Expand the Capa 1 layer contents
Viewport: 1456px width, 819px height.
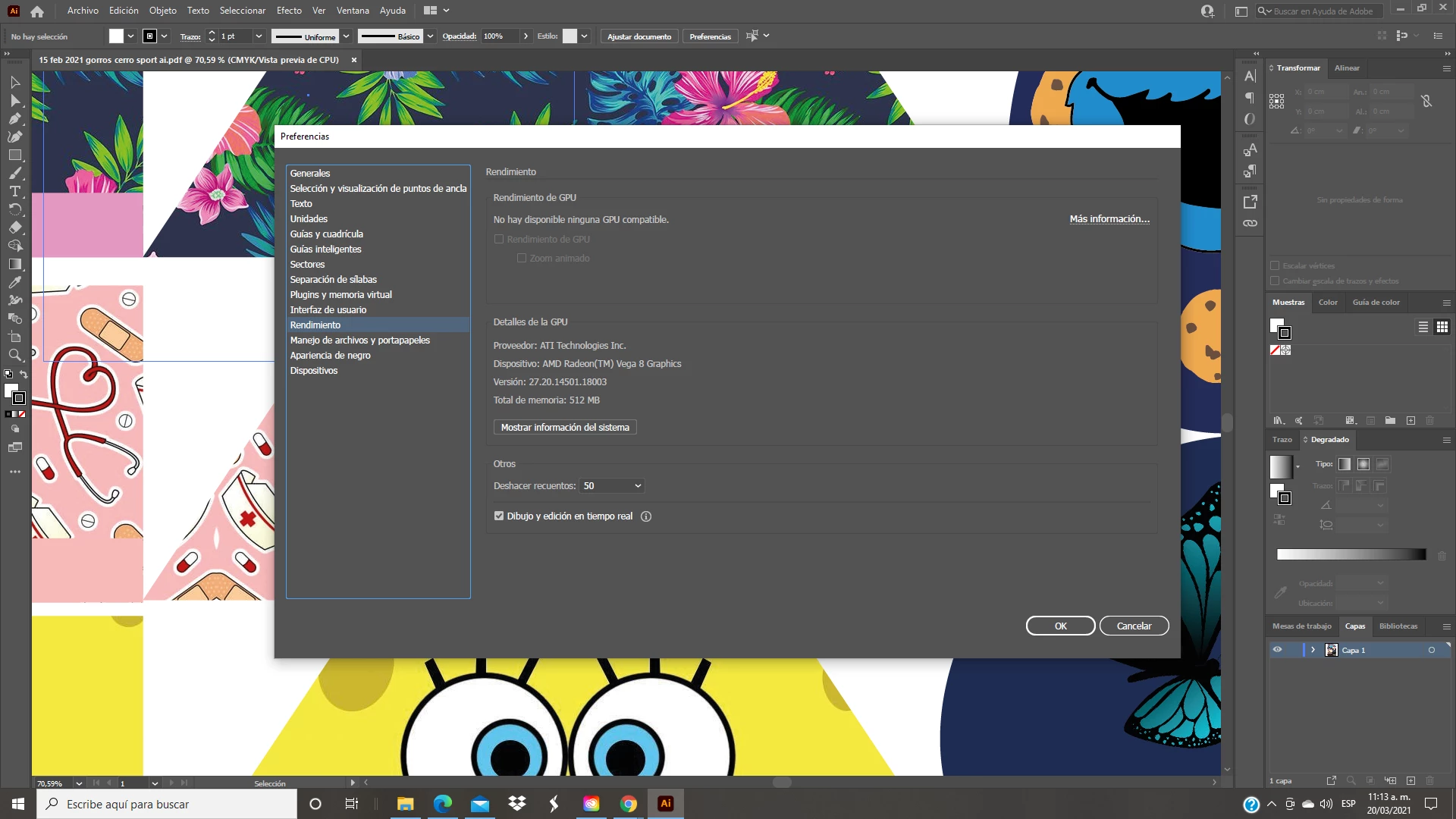[x=1313, y=650]
